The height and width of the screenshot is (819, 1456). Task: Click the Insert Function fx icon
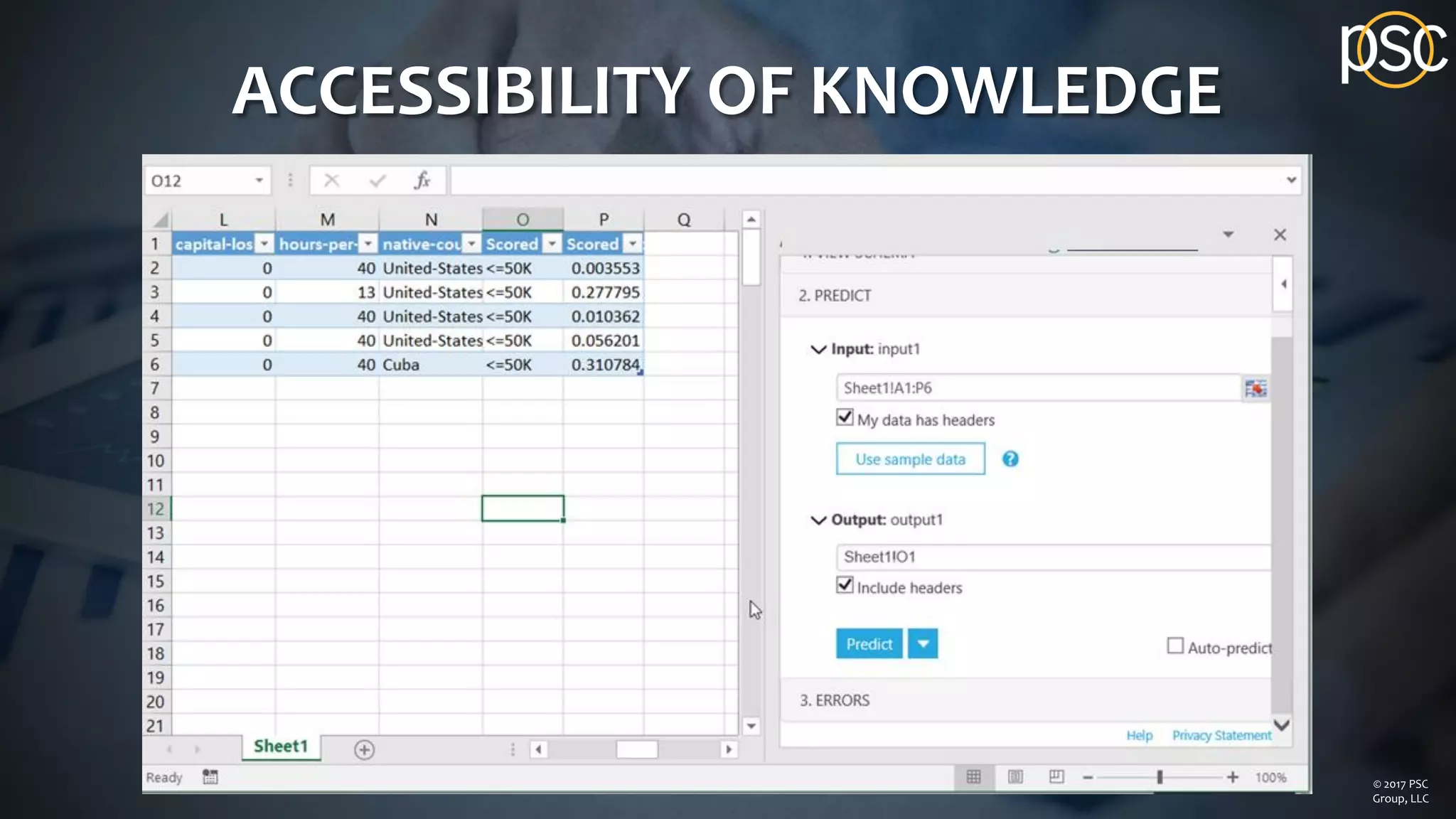click(422, 181)
